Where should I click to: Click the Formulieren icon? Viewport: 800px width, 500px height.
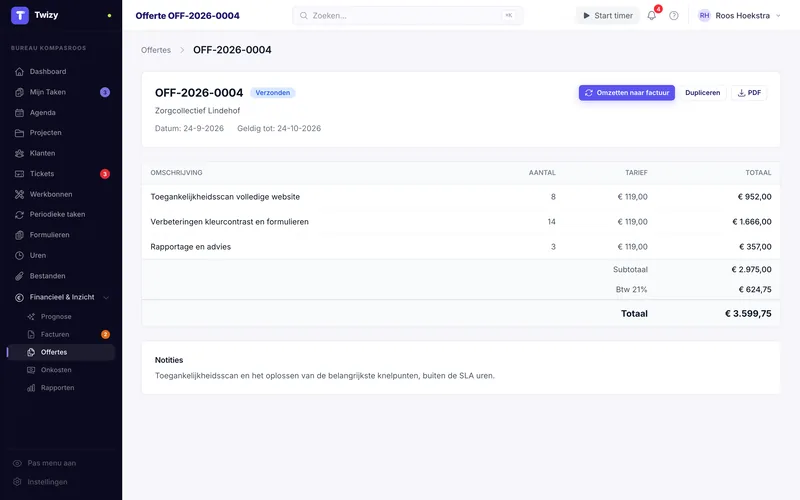19,235
